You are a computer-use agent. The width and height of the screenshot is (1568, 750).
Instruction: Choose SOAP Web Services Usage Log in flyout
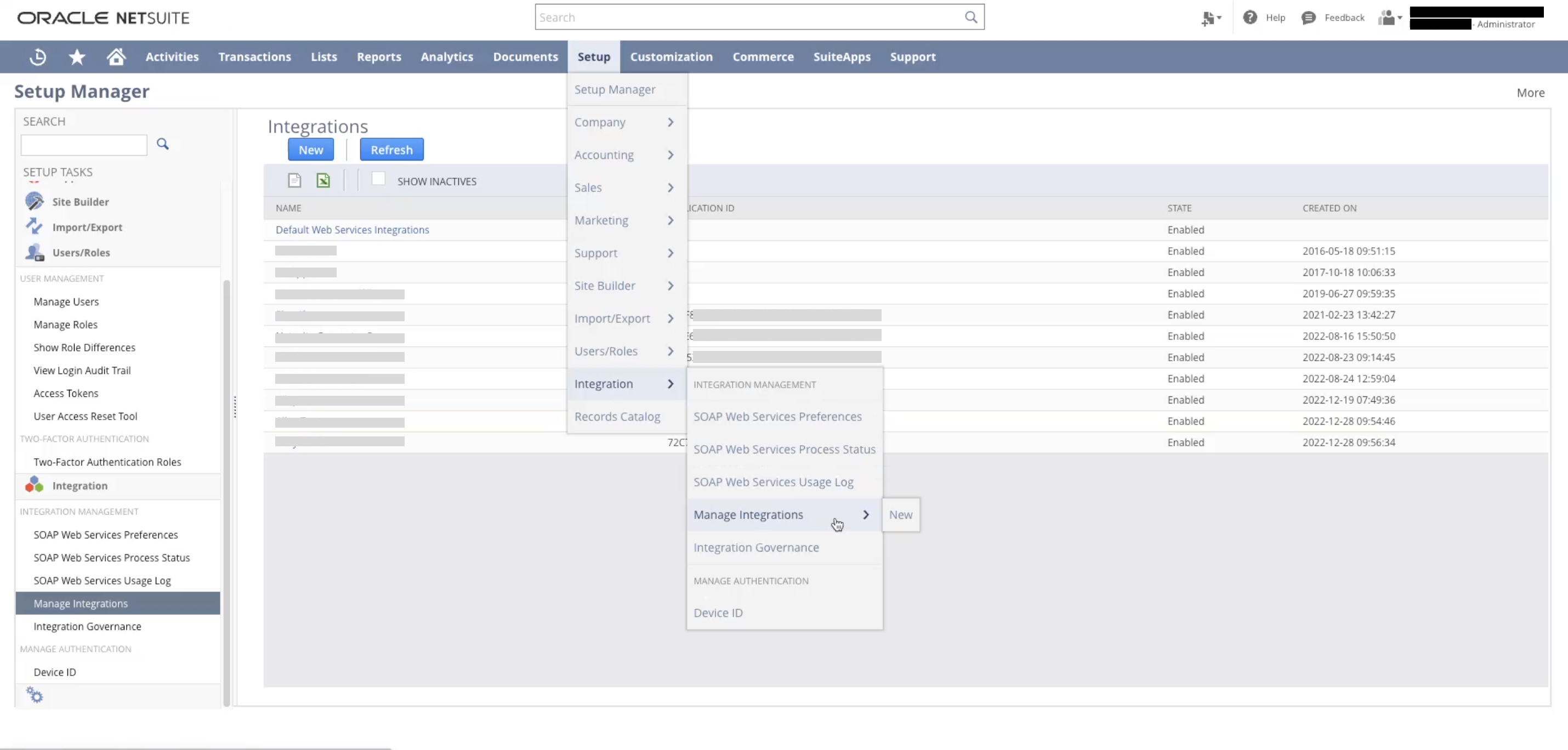coord(773,482)
